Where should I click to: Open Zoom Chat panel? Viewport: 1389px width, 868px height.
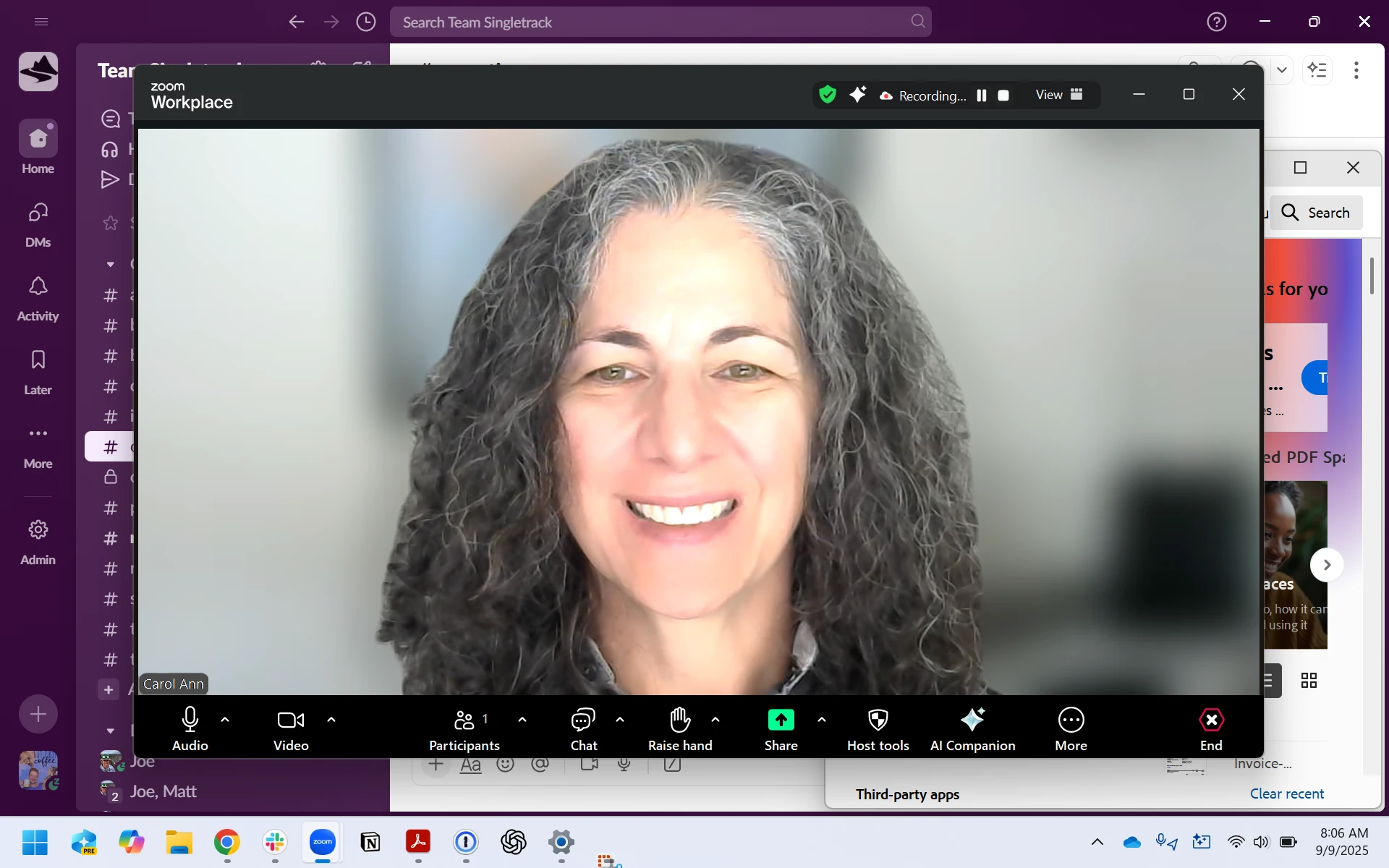pyautogui.click(x=583, y=728)
